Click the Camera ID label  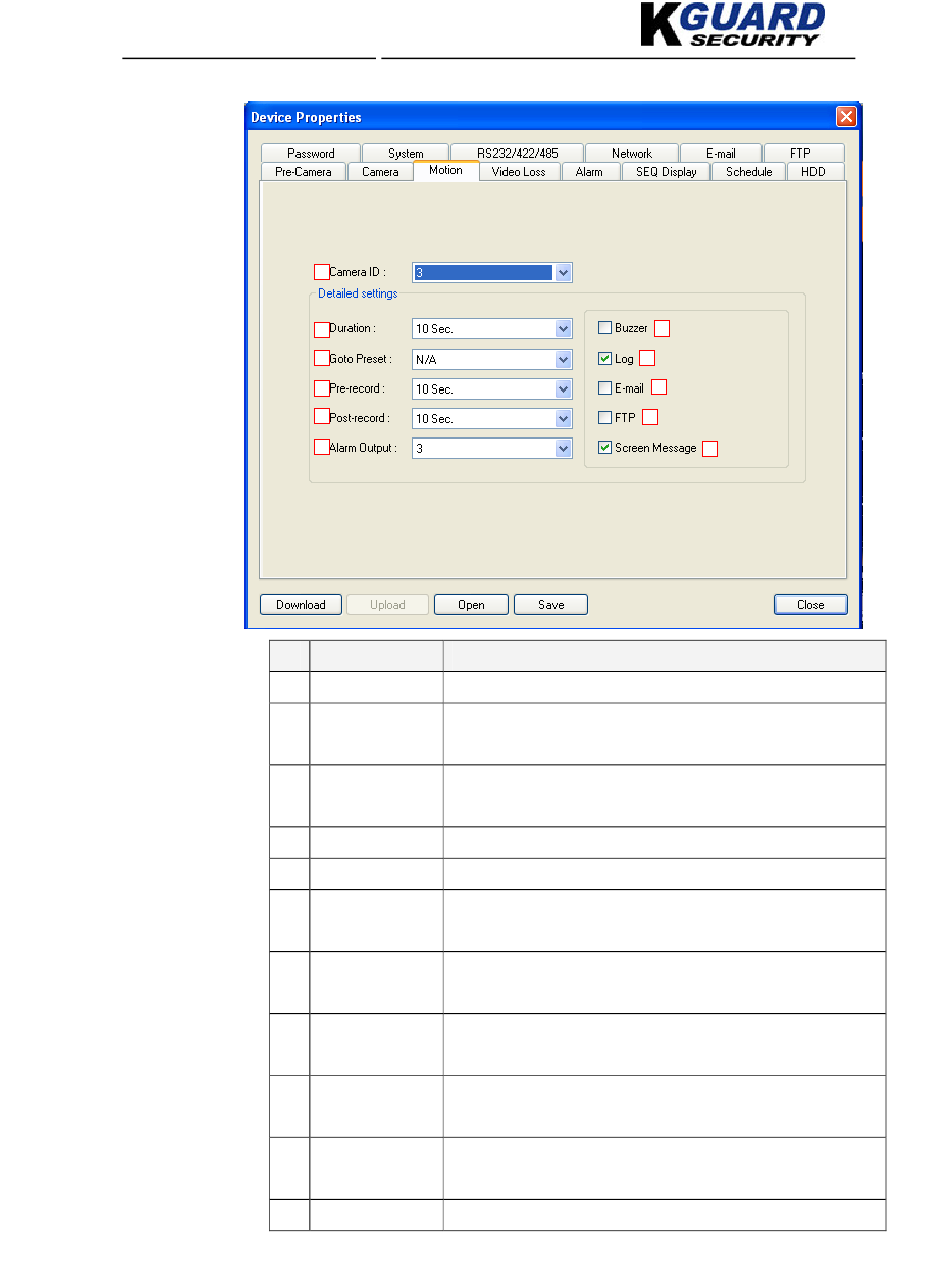tap(357, 272)
